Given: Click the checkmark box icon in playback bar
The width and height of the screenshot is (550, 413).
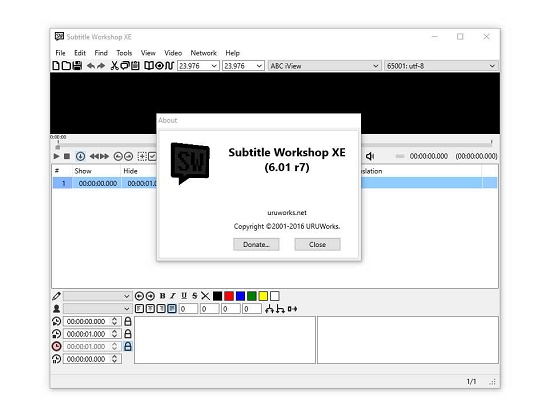Looking at the screenshot, I should 152,156.
